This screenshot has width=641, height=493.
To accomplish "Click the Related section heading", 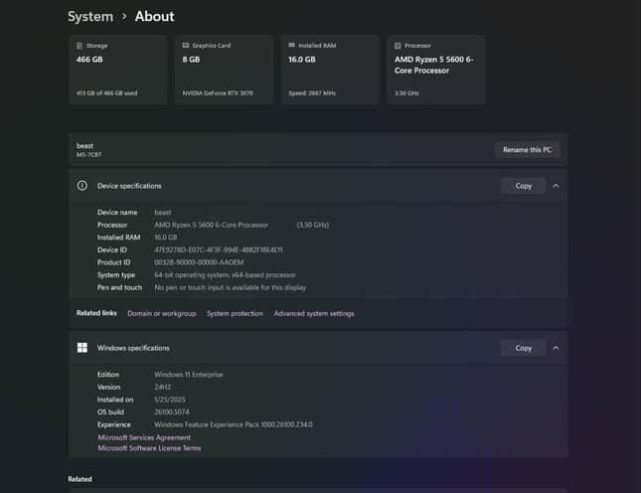I will pos(80,479).
